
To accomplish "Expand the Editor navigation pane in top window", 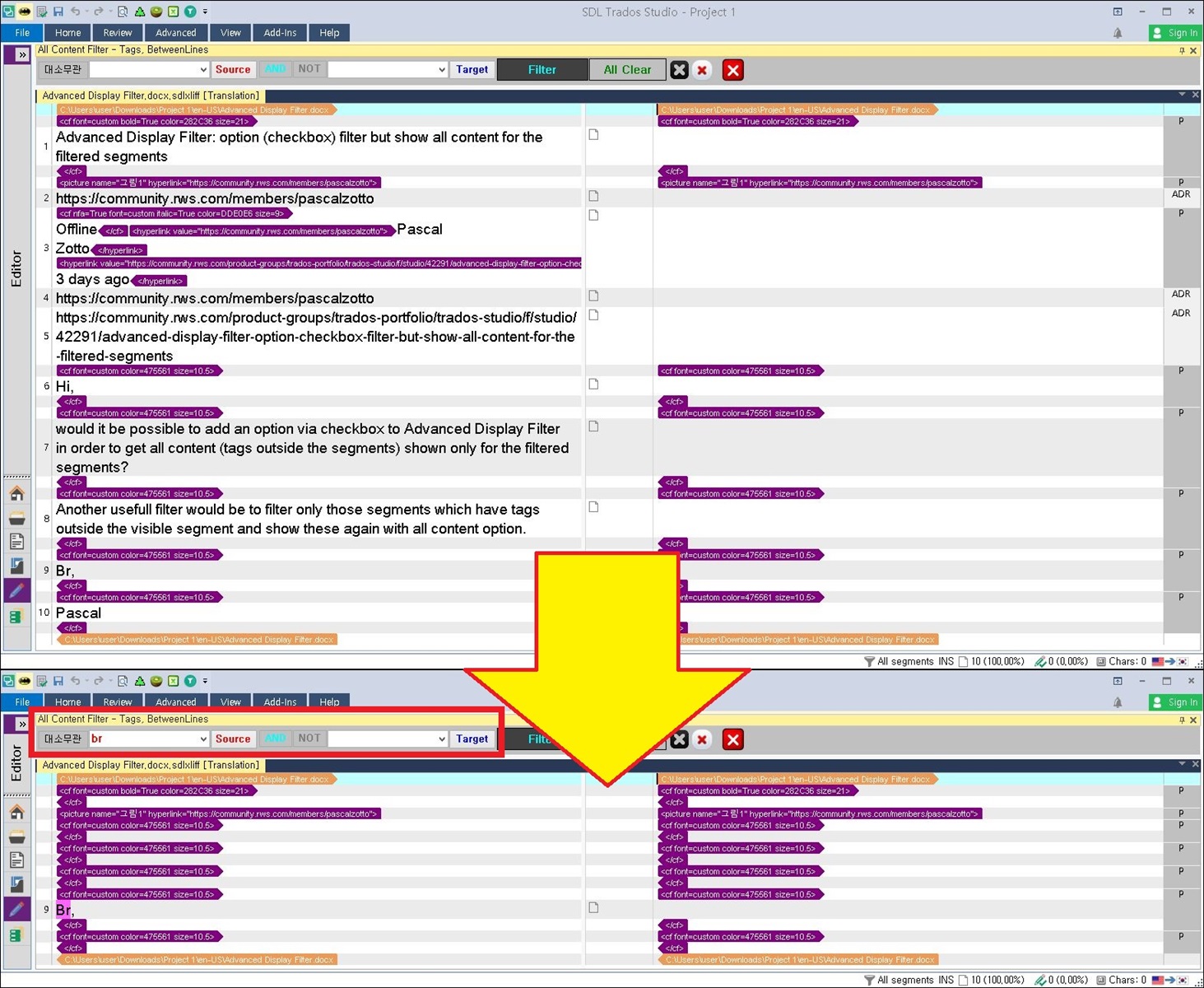I will point(22,54).
